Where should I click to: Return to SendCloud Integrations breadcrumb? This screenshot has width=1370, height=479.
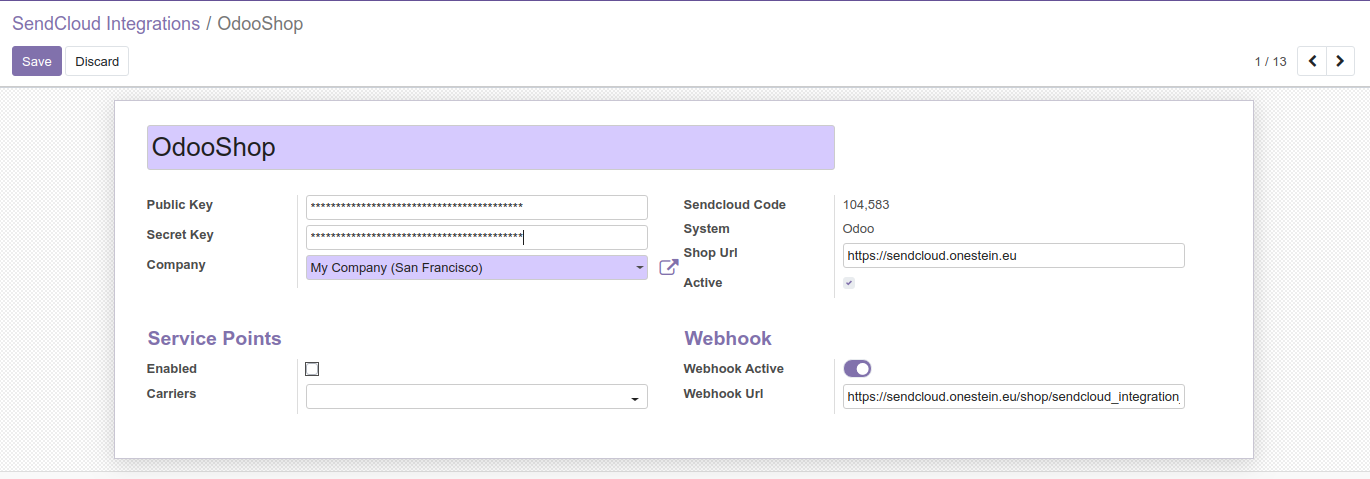pos(106,24)
